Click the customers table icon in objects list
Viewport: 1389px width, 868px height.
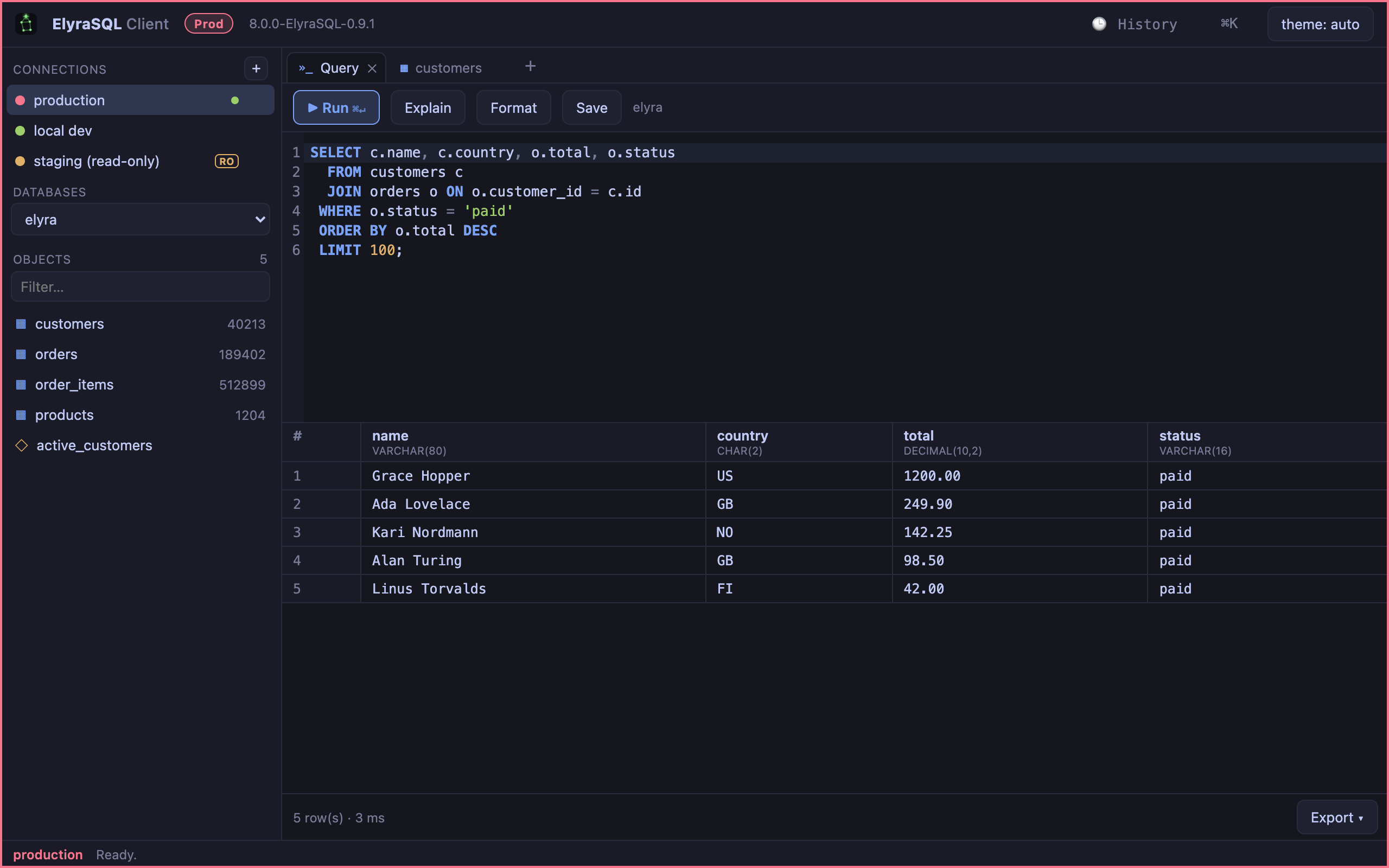click(21, 324)
